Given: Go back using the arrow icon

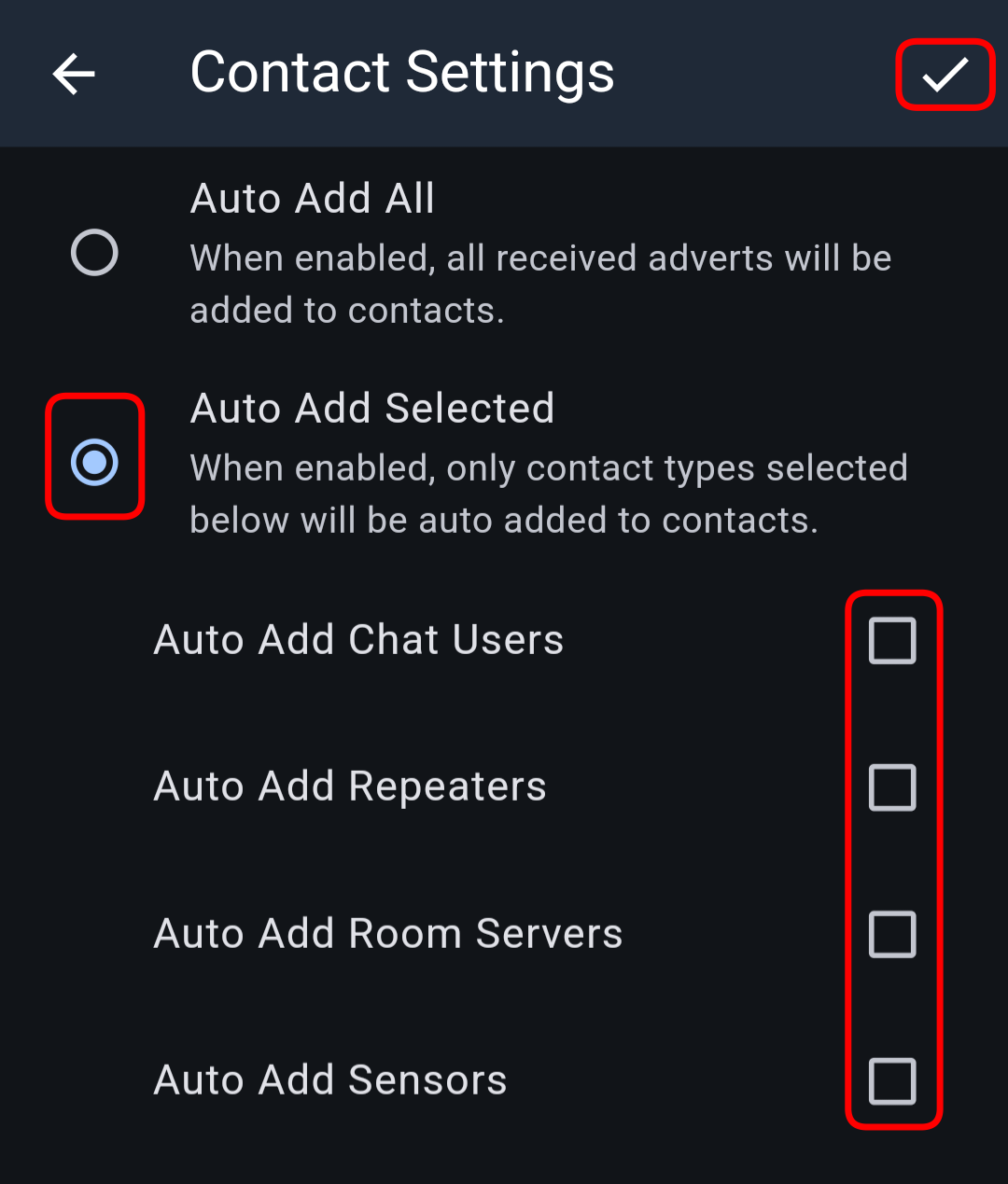Looking at the screenshot, I should [x=74, y=74].
